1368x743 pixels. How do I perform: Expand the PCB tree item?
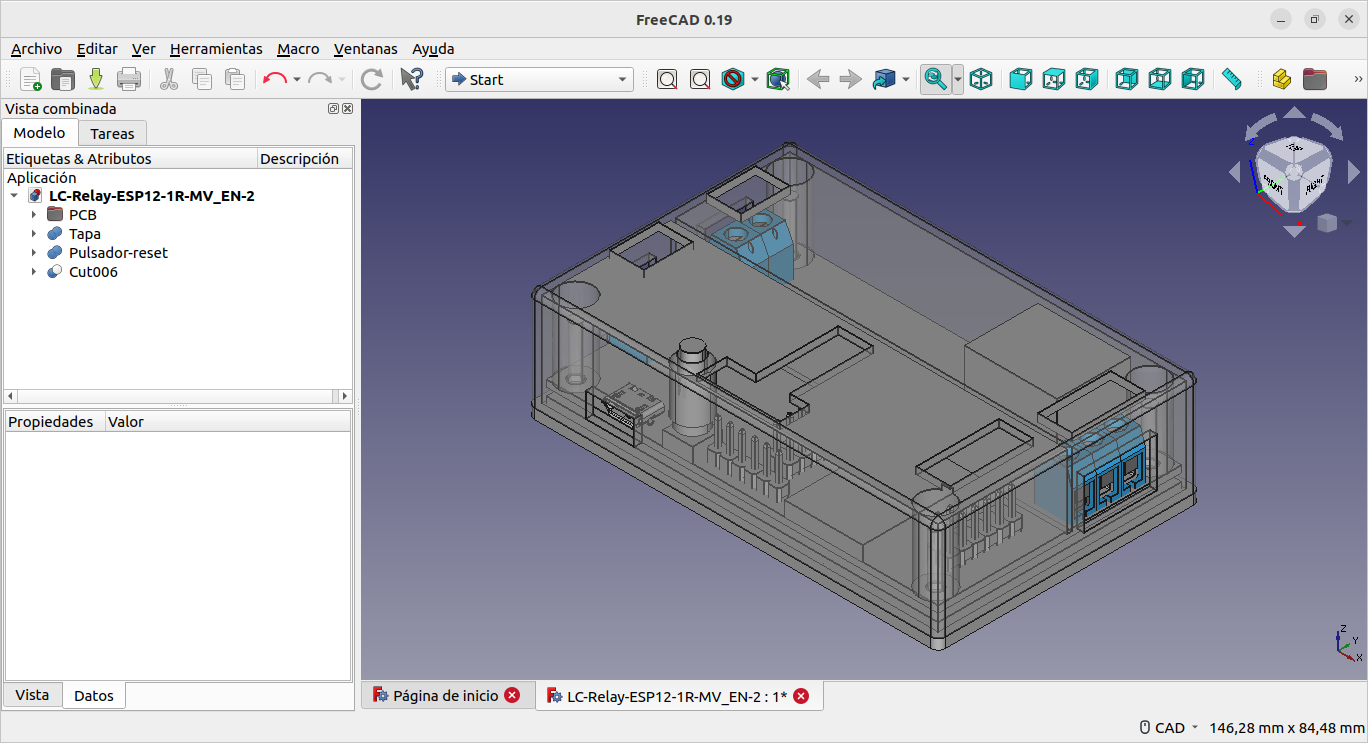(x=34, y=215)
